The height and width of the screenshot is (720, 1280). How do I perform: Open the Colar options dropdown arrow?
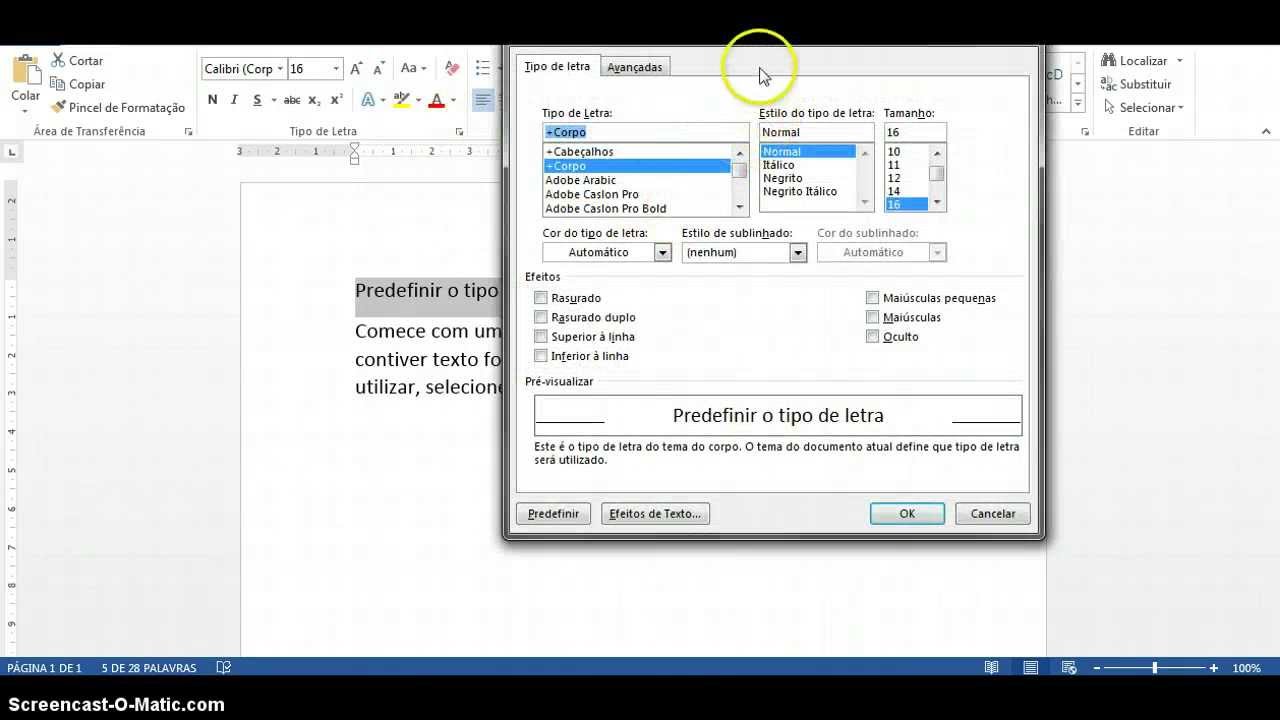(25, 110)
